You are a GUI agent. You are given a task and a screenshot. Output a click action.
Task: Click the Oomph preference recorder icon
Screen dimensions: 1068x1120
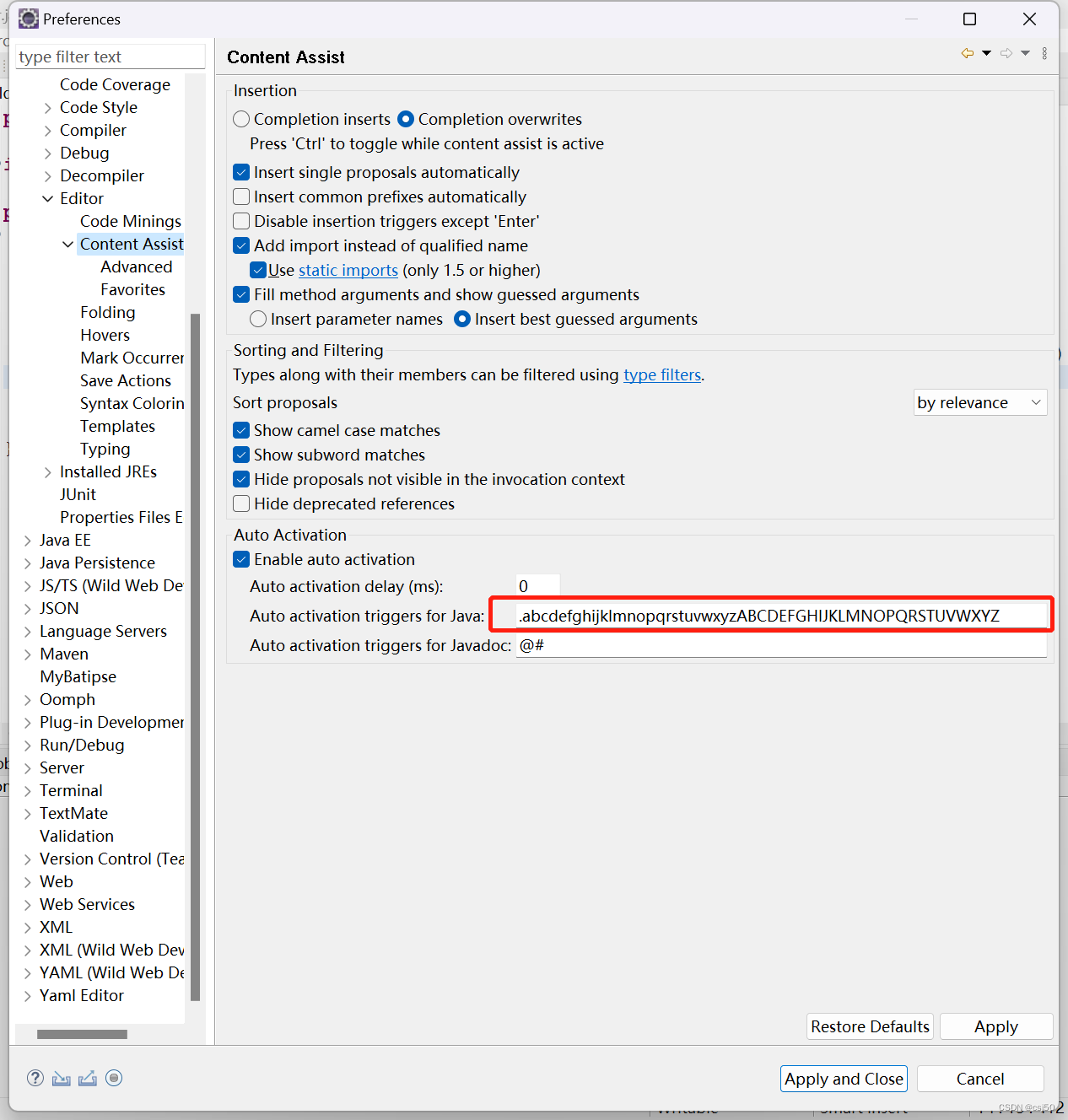tap(114, 1078)
